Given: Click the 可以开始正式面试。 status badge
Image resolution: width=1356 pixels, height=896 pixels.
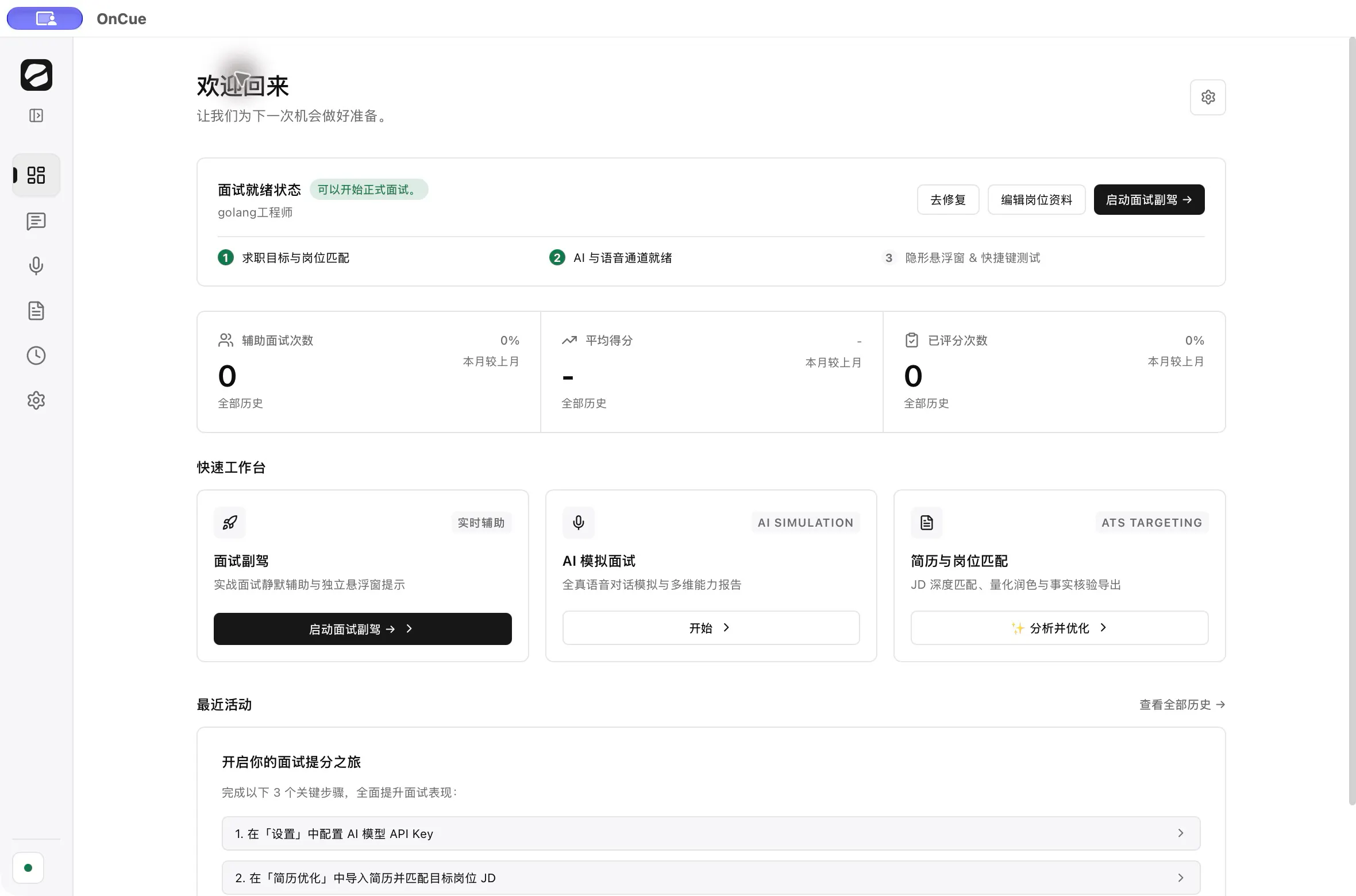Looking at the screenshot, I should click(x=369, y=190).
